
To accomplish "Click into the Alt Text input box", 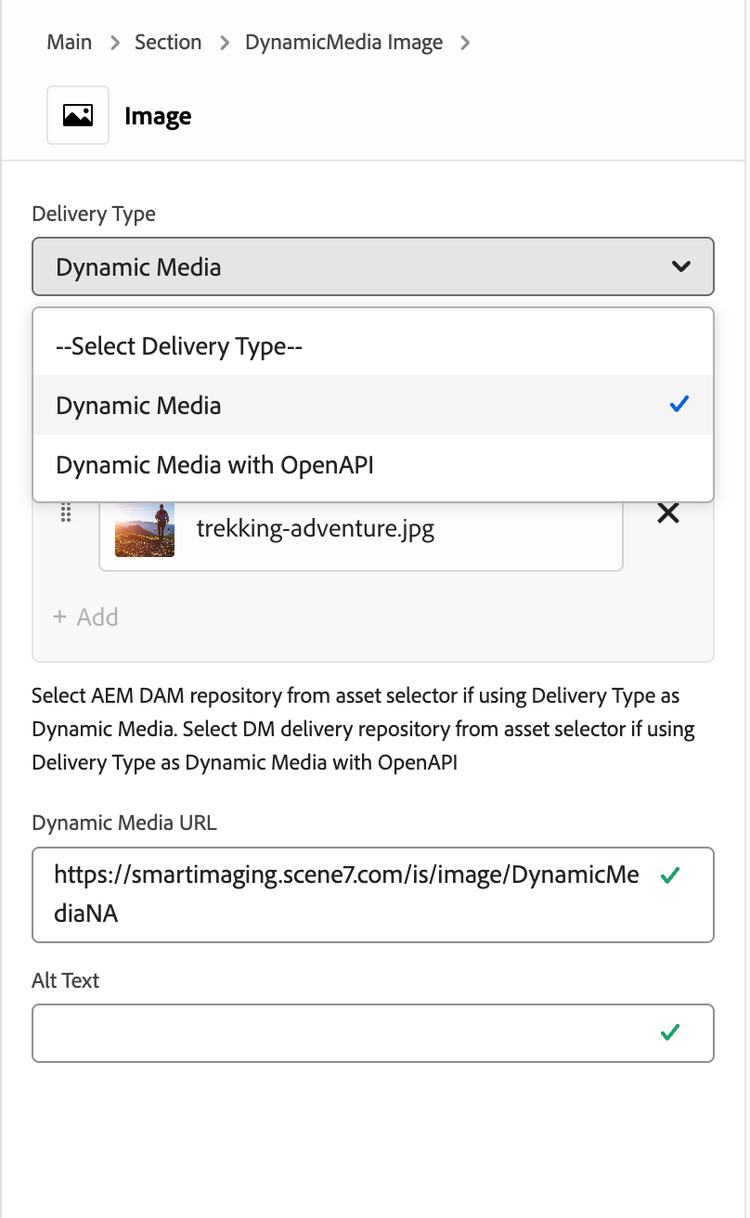I will (340, 1033).
